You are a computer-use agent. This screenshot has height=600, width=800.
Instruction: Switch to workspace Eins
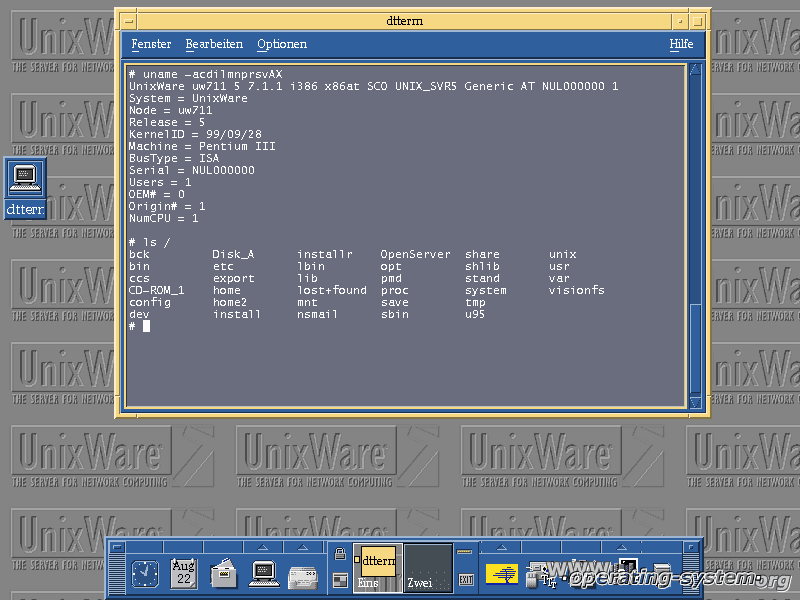pos(378,568)
